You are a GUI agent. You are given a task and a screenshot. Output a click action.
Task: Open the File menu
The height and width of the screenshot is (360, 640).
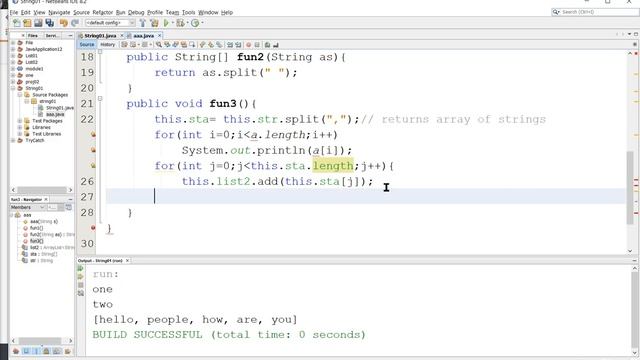pos(14,12)
